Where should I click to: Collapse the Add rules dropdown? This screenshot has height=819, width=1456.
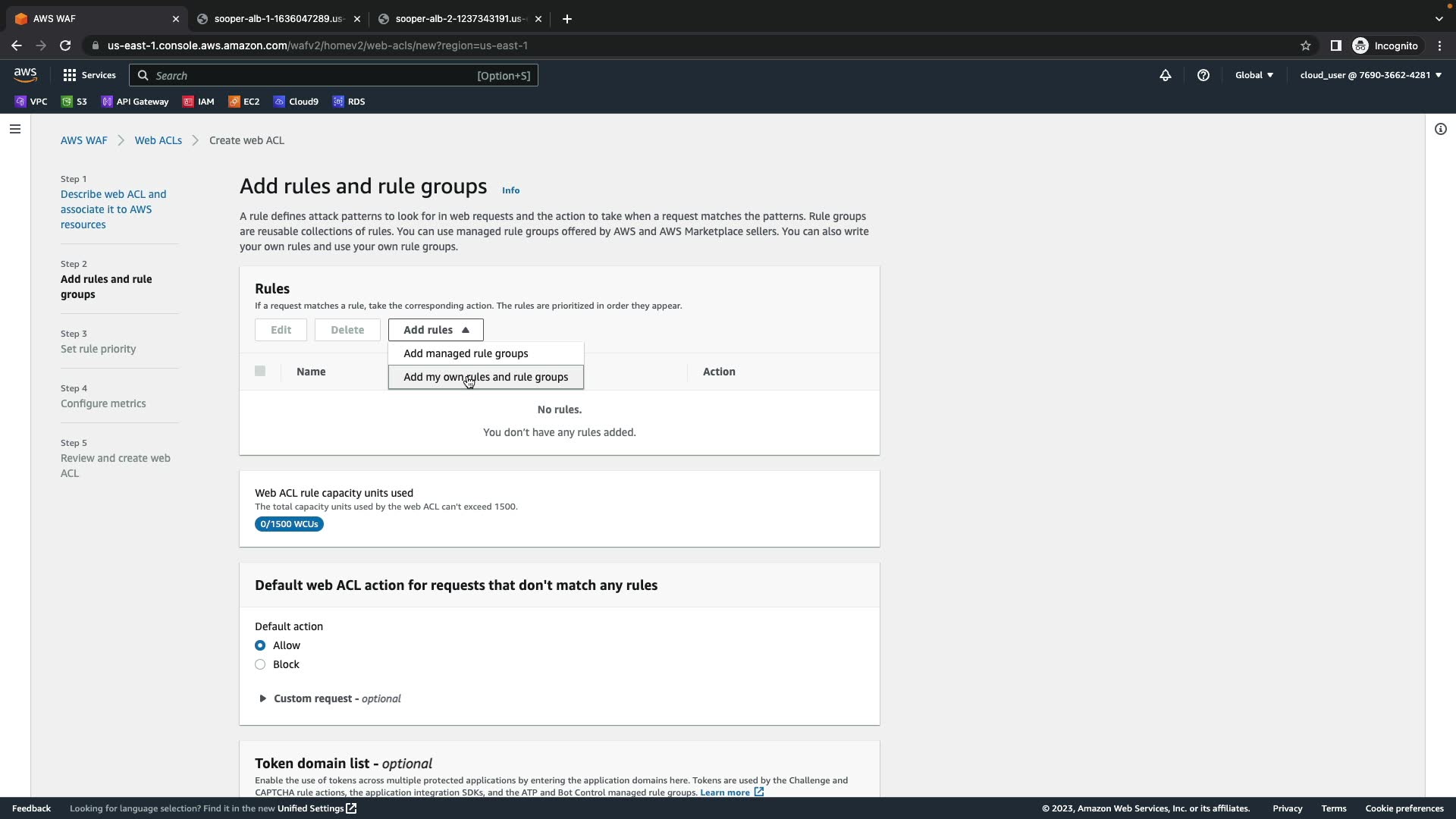[435, 330]
